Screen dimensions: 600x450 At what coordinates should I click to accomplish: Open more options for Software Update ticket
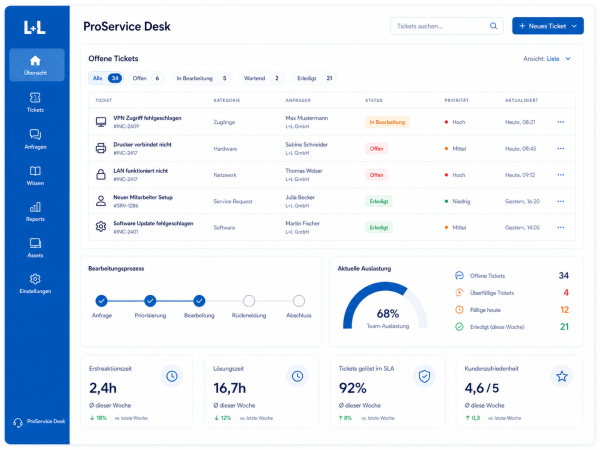pos(561,227)
